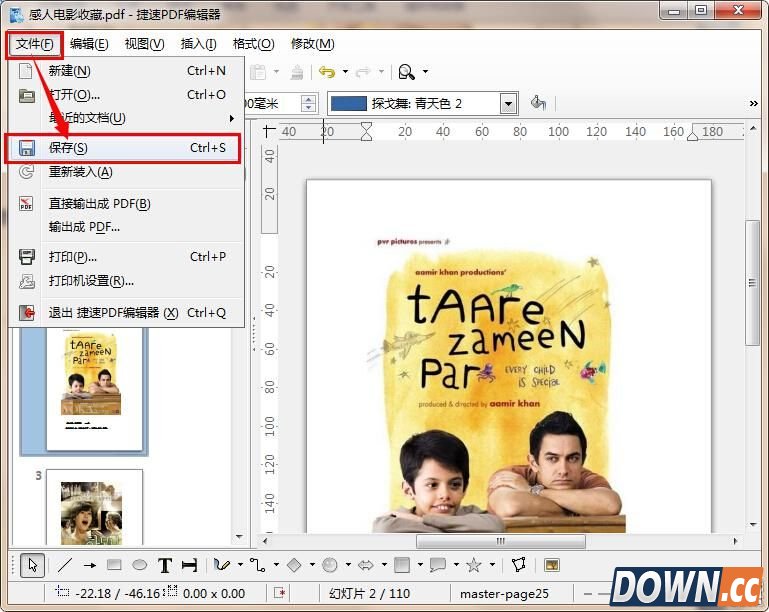This screenshot has height=612, width=769.
Task: Open the 格式(O) Format menu
Action: (253, 44)
